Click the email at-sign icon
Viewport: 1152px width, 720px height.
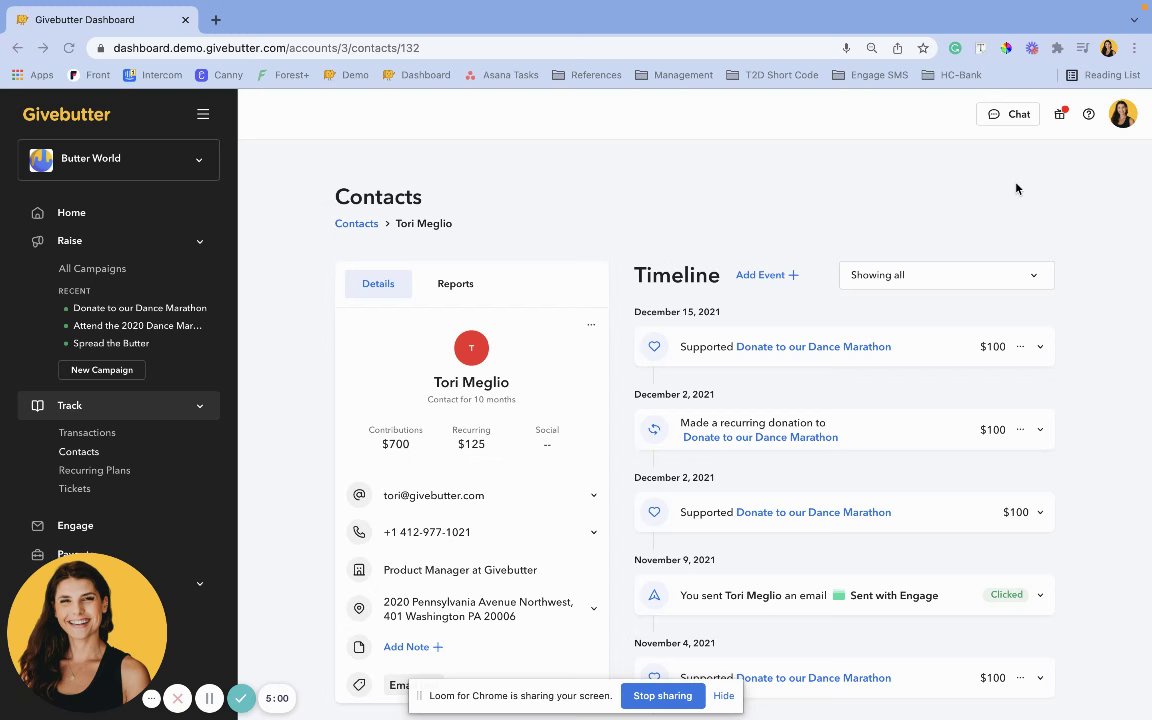359,495
